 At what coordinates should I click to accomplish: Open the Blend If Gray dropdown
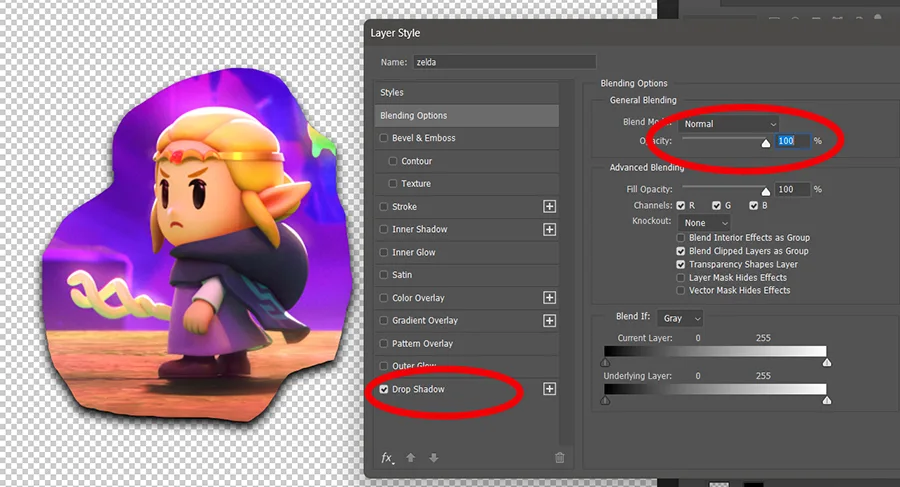(x=681, y=318)
